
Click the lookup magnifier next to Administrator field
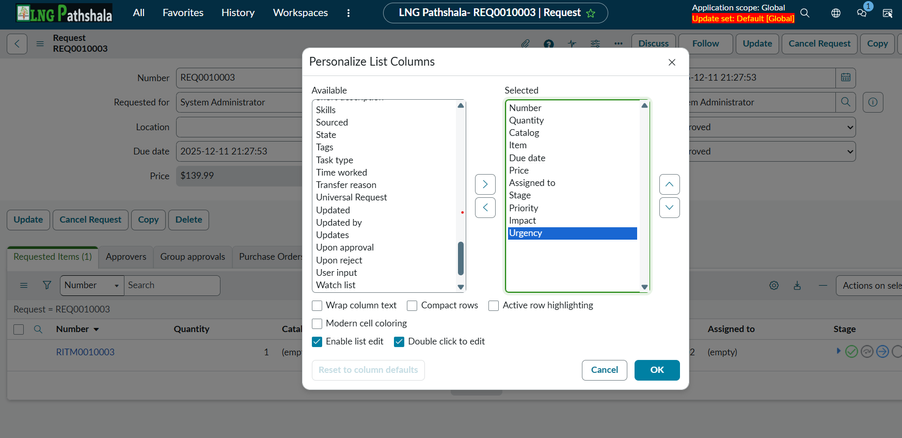[x=846, y=102]
